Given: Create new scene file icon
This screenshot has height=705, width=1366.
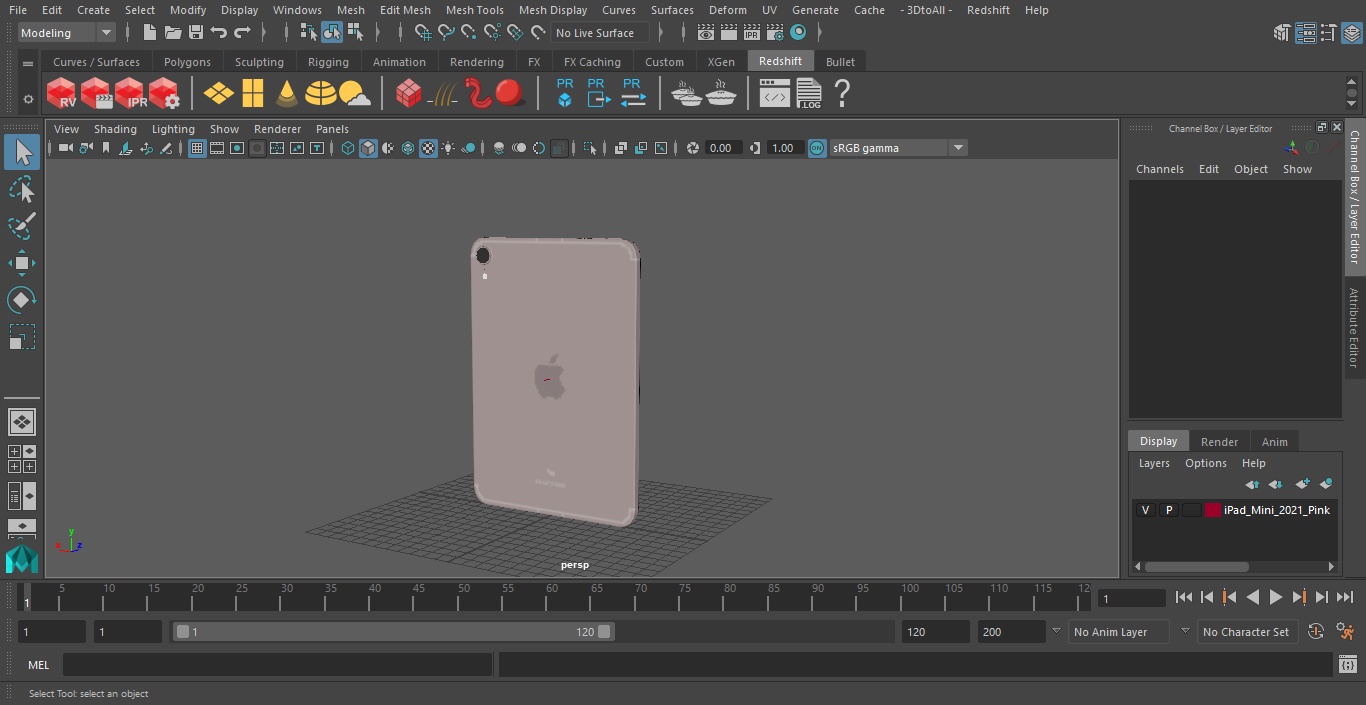Looking at the screenshot, I should (149, 33).
